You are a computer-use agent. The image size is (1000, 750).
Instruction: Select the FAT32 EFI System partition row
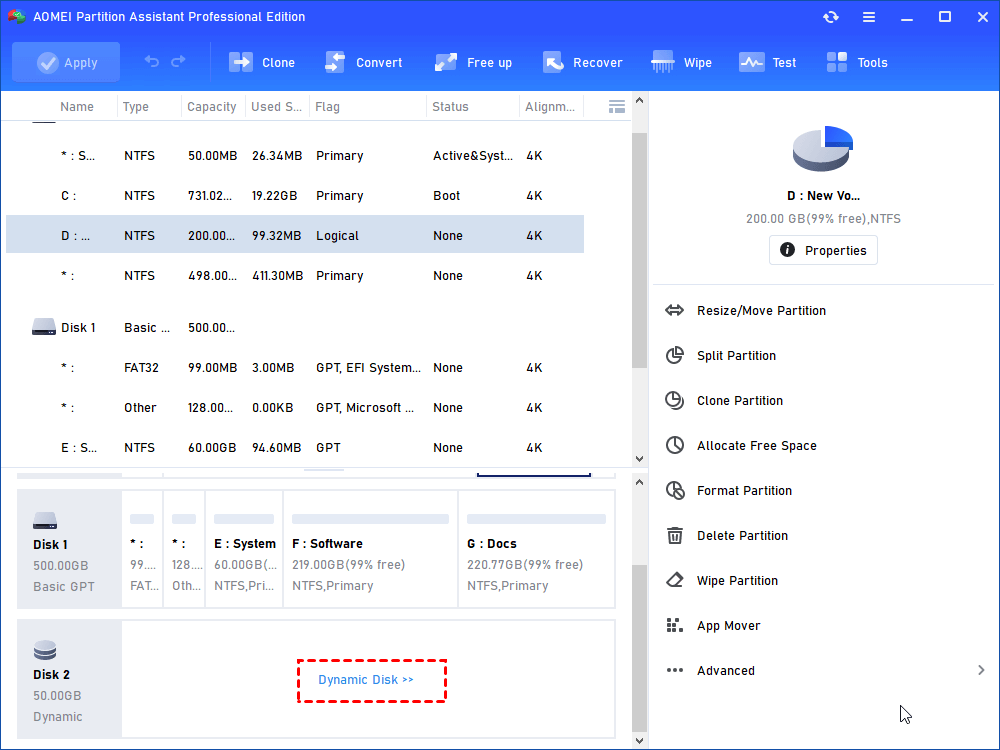[x=295, y=368]
